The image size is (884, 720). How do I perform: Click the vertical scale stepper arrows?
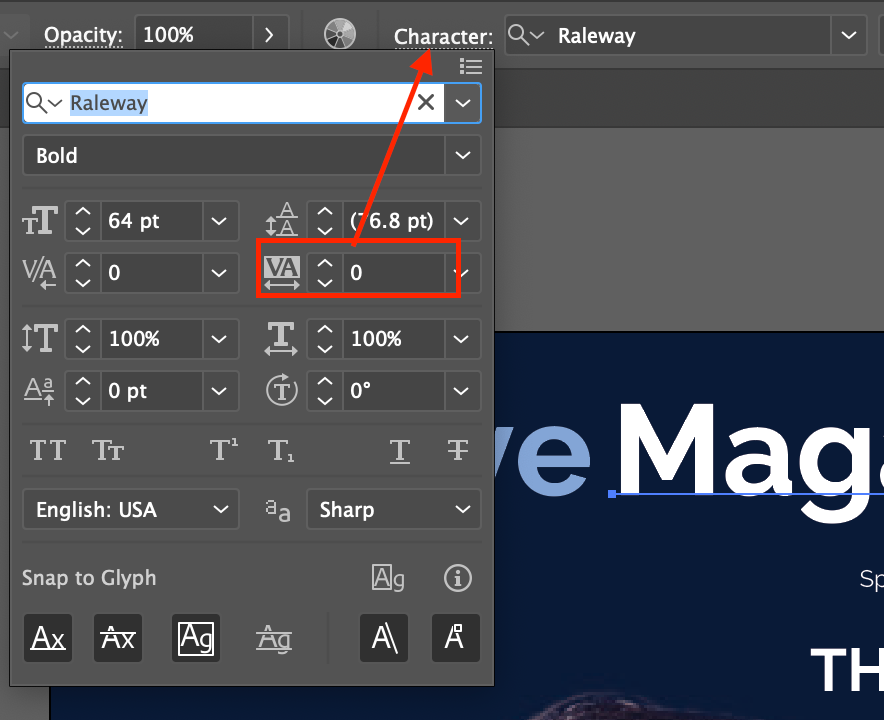pos(83,339)
